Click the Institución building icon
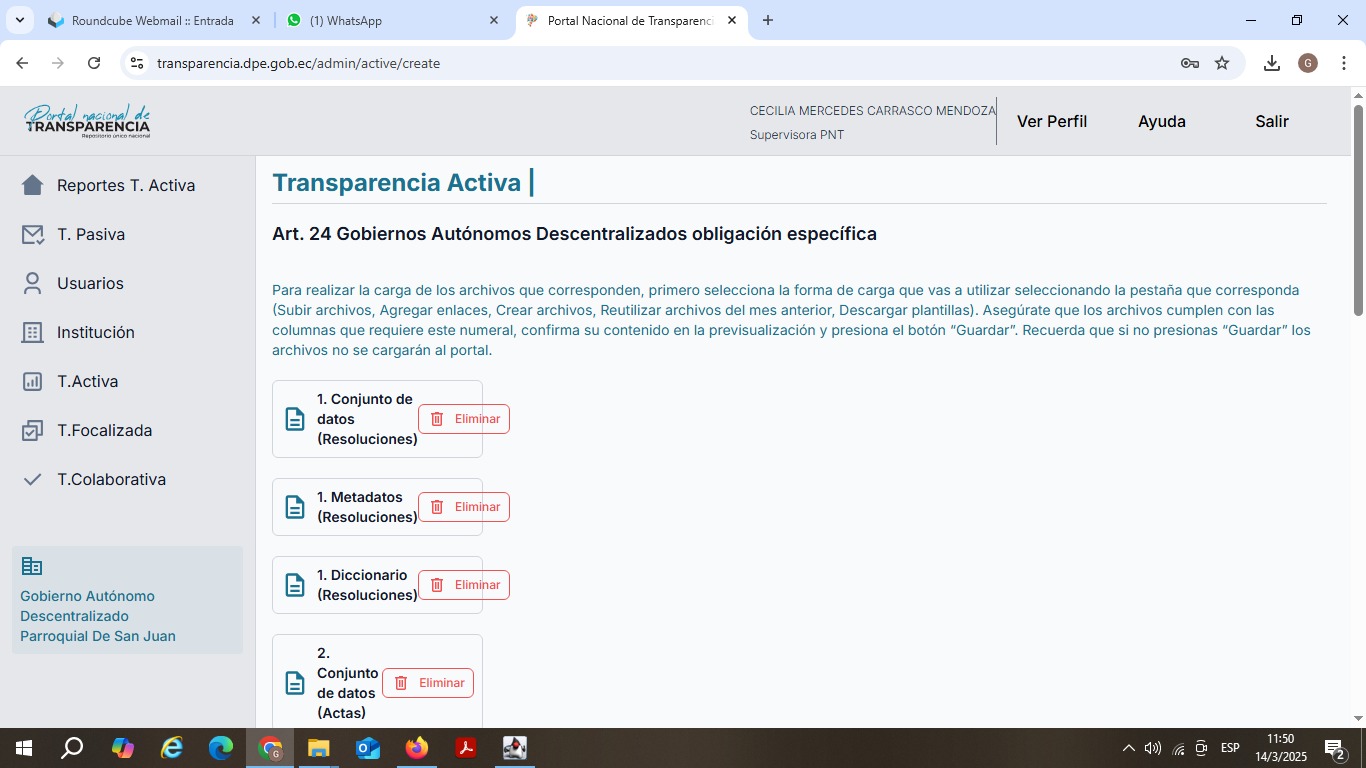The height and width of the screenshot is (768, 1366). pos(33,332)
